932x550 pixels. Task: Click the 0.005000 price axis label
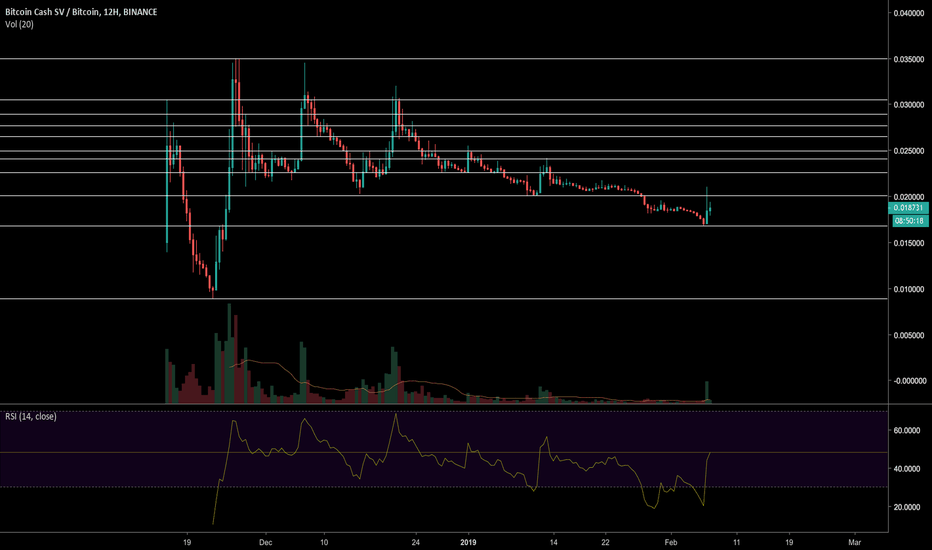click(909, 335)
